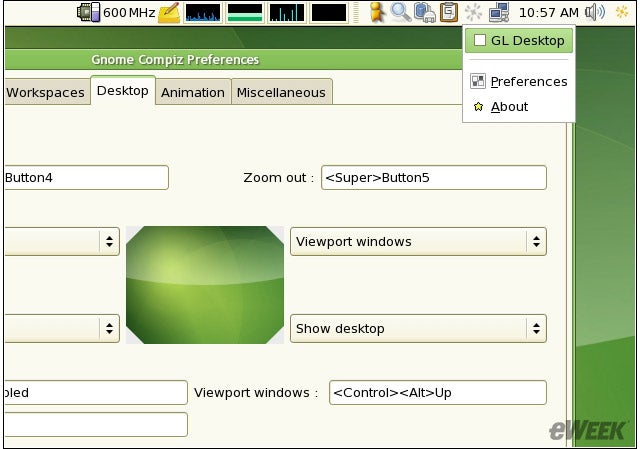
Task: Click the memory usage graph applet
Action: pos(244,13)
